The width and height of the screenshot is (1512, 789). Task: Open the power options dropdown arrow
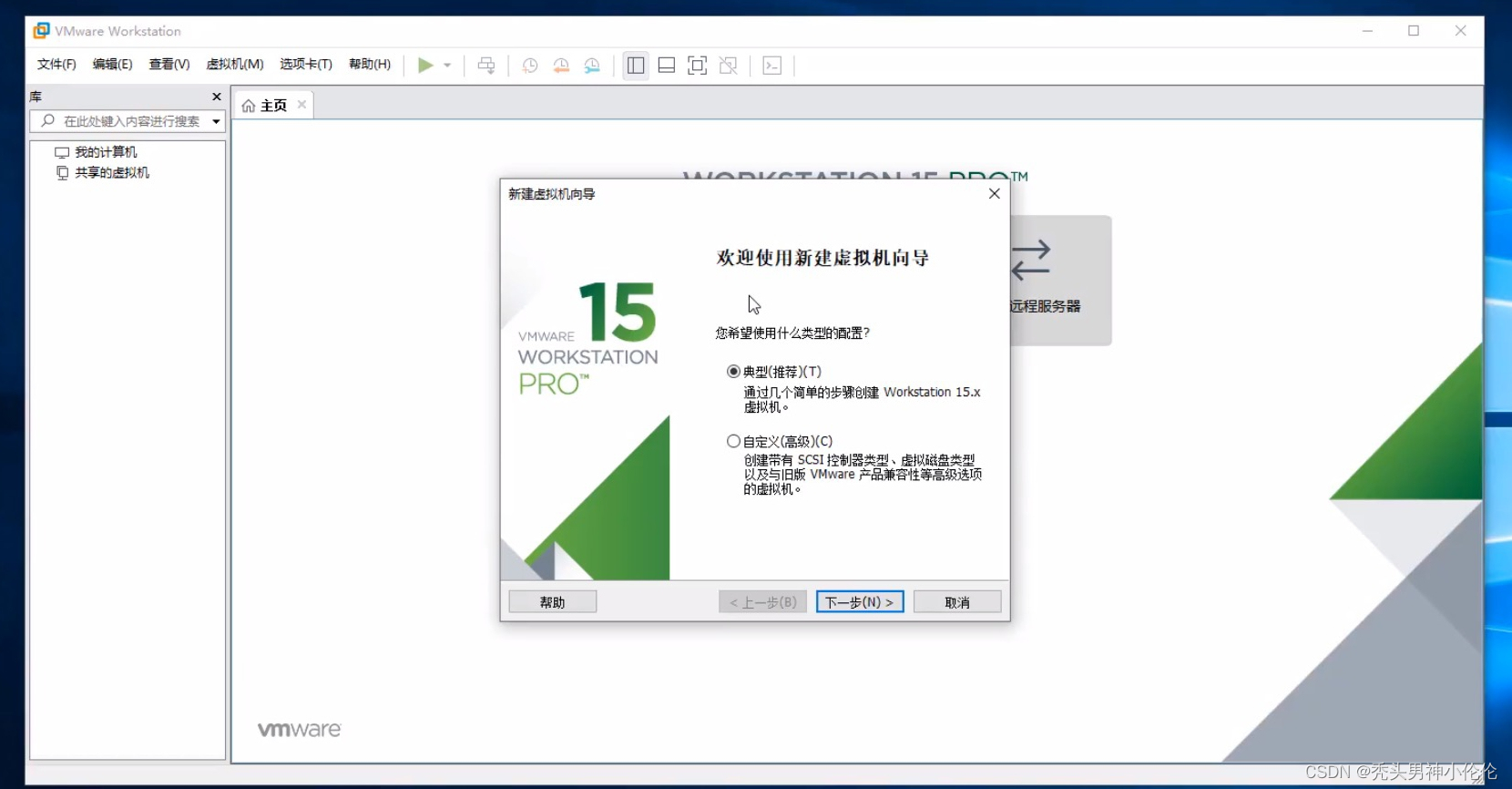click(447, 66)
